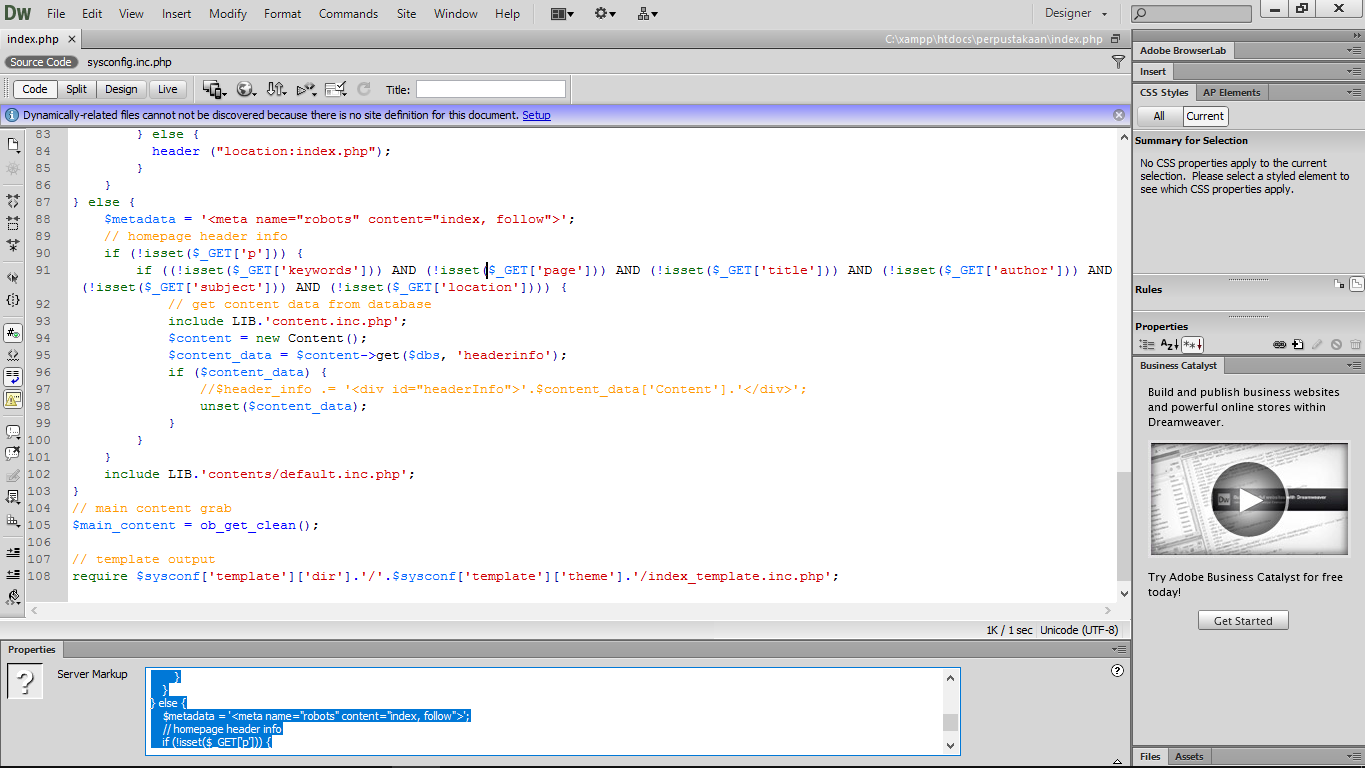This screenshot has width=1365, height=768.
Task: Play the Business Catalyst video thumbnail
Action: tap(1248, 497)
